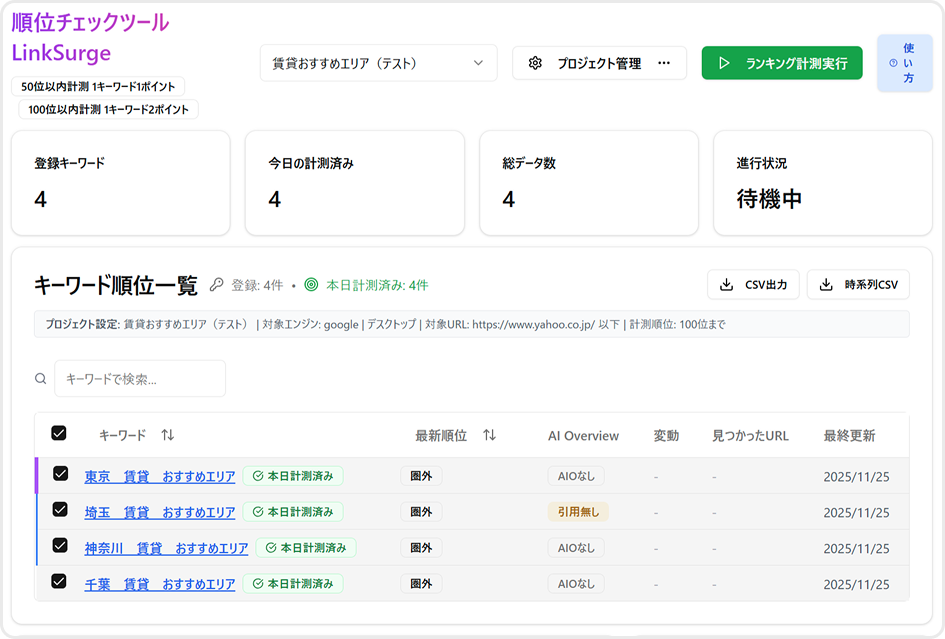The image size is (945, 639).
Task: Open the 使い方 help button
Action: 904,63
